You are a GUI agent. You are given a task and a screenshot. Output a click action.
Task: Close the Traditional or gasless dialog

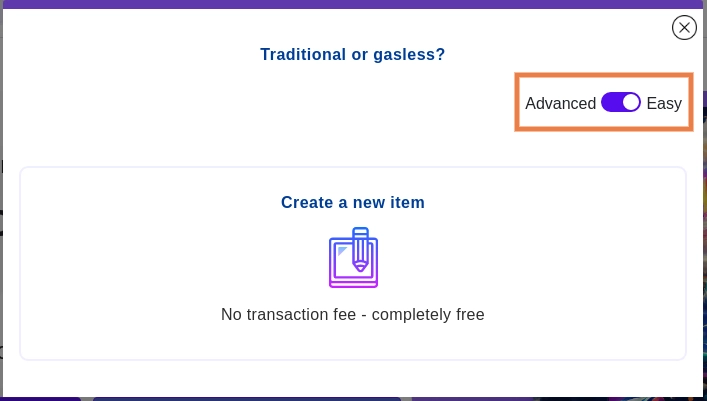[x=684, y=28]
